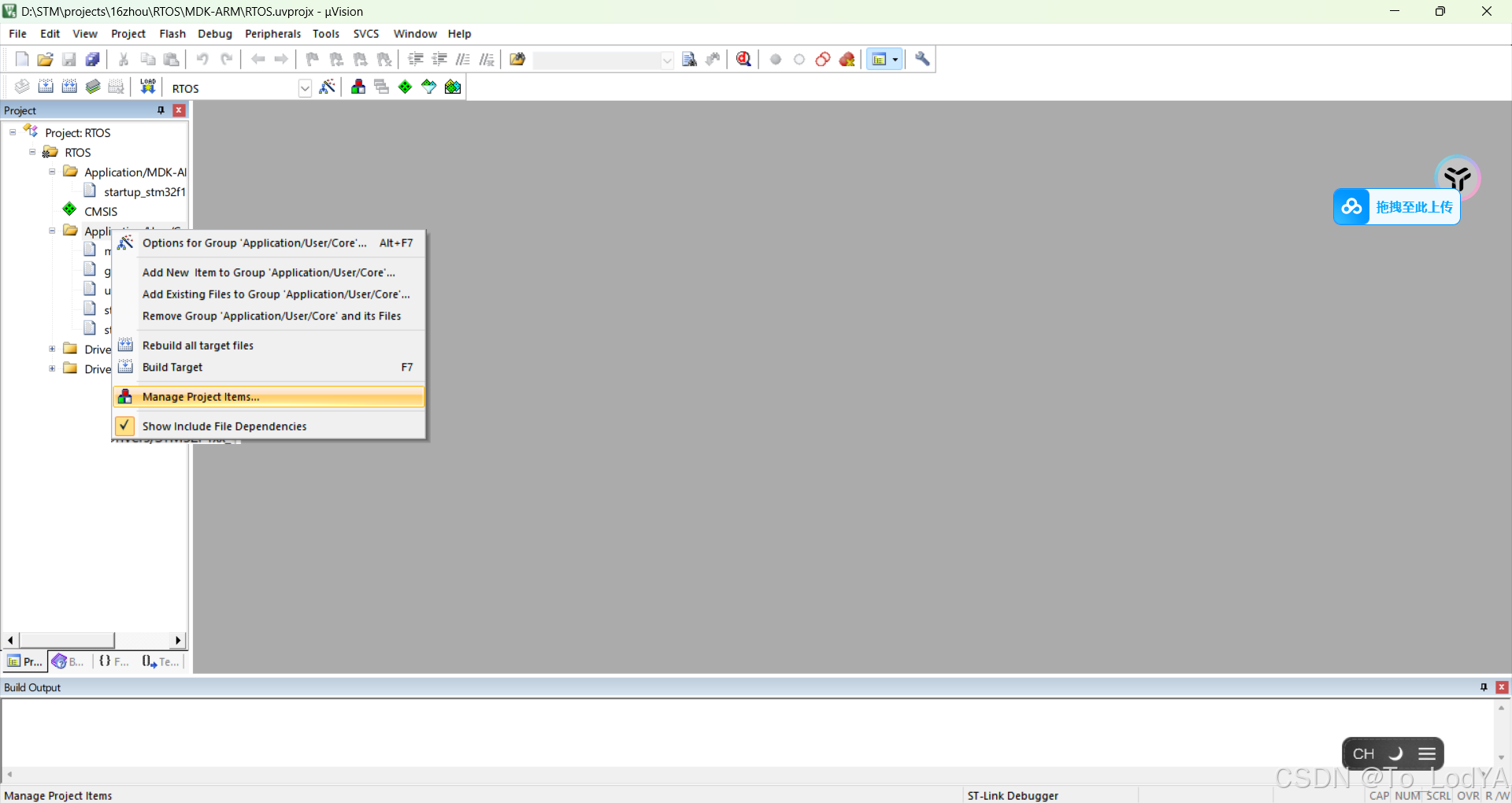Kill all breakpoints icon

point(847,59)
